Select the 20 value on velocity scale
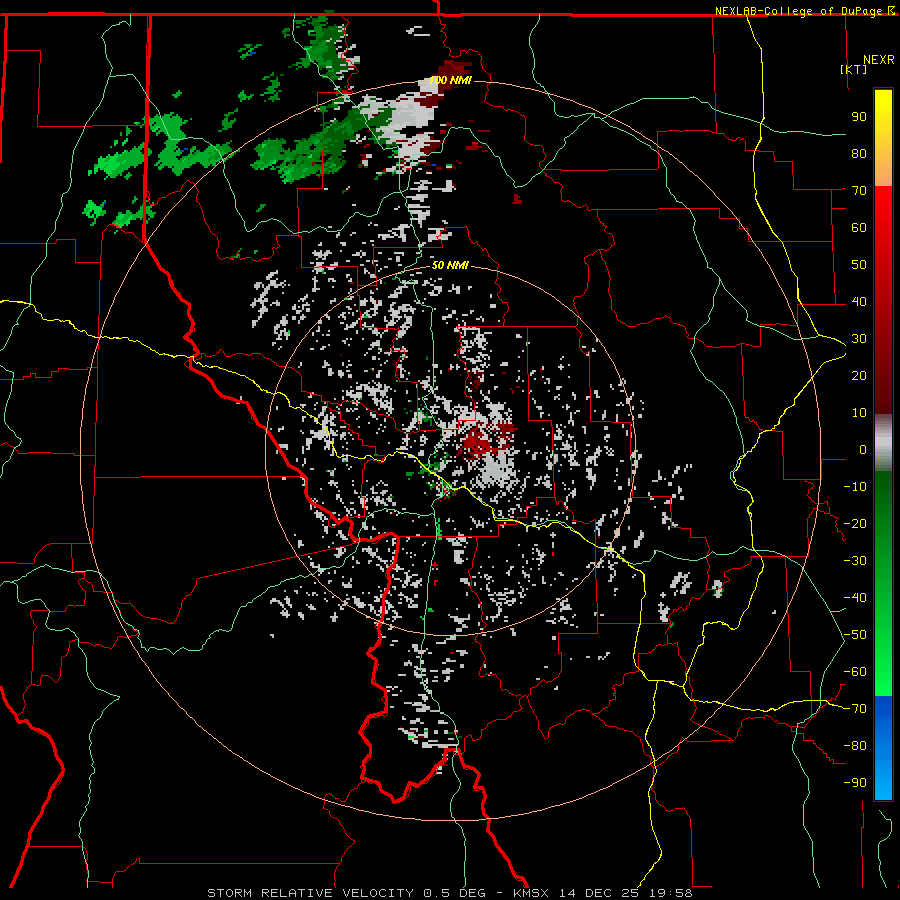This screenshot has height=900, width=900. (x=859, y=376)
